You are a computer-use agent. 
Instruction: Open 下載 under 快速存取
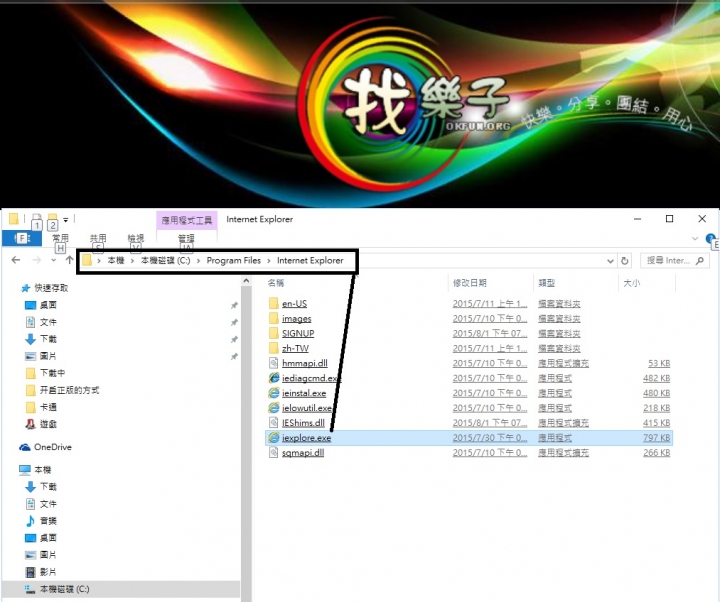pyautogui.click(x=41, y=339)
